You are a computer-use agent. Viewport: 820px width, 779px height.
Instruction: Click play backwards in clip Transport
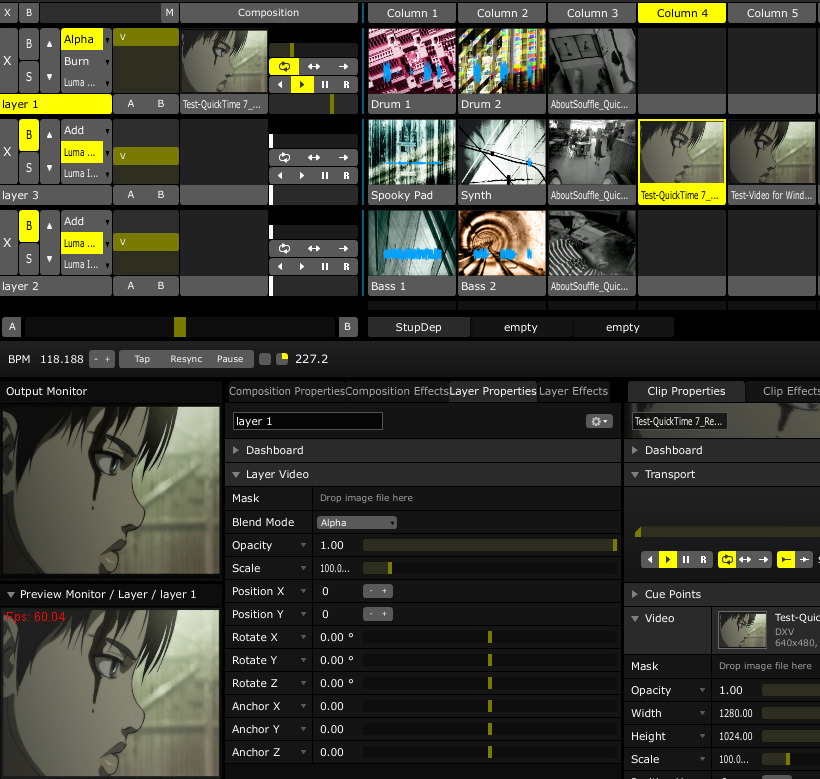point(650,559)
